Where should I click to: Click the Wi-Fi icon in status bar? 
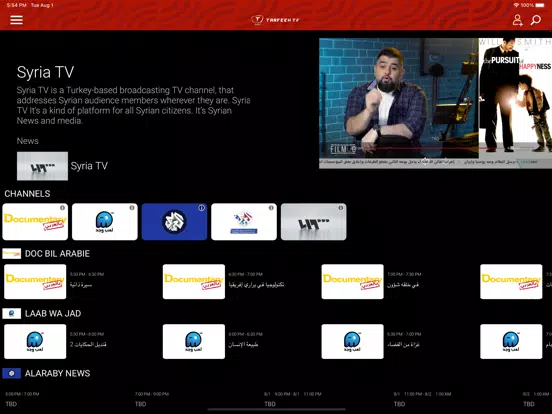(x=516, y=5)
